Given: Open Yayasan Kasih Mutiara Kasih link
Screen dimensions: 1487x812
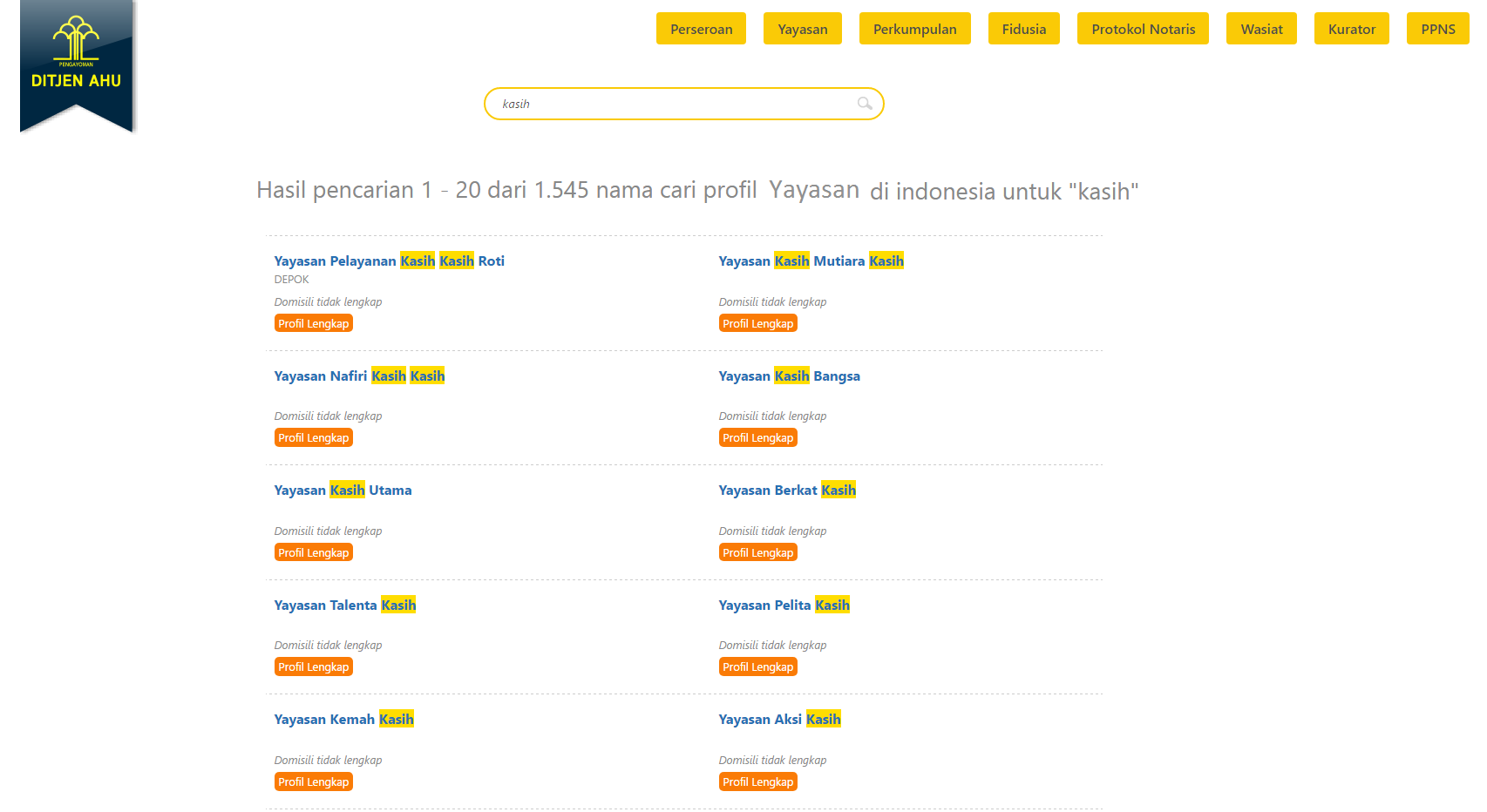Looking at the screenshot, I should click(811, 261).
